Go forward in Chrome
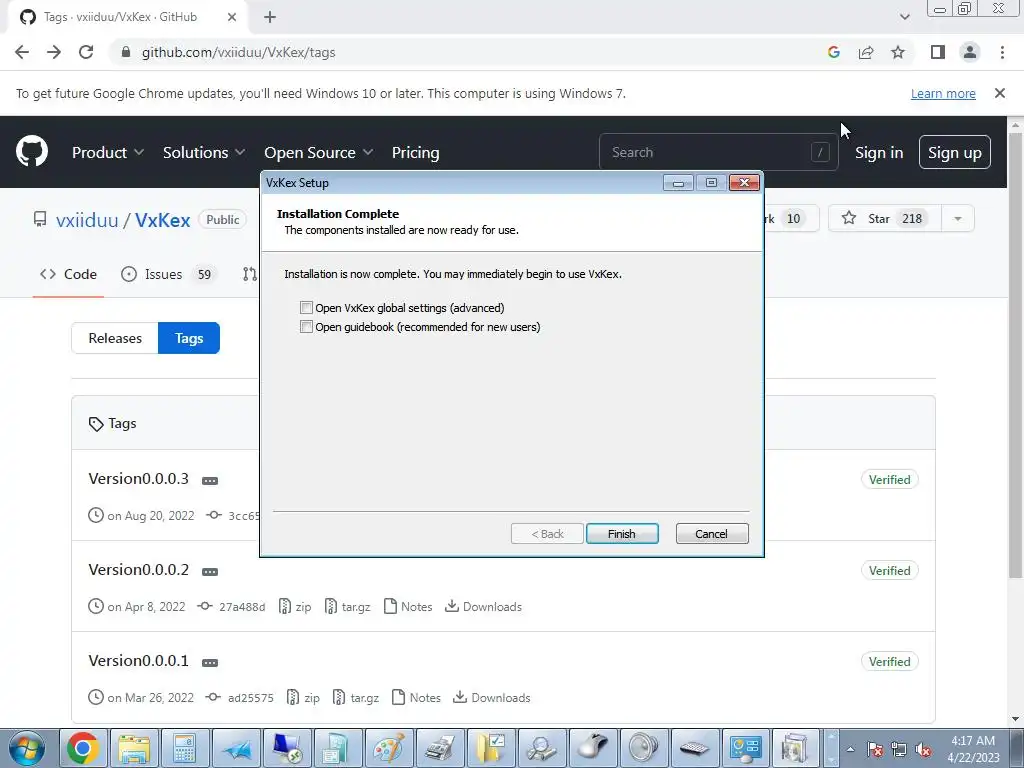 (54, 52)
